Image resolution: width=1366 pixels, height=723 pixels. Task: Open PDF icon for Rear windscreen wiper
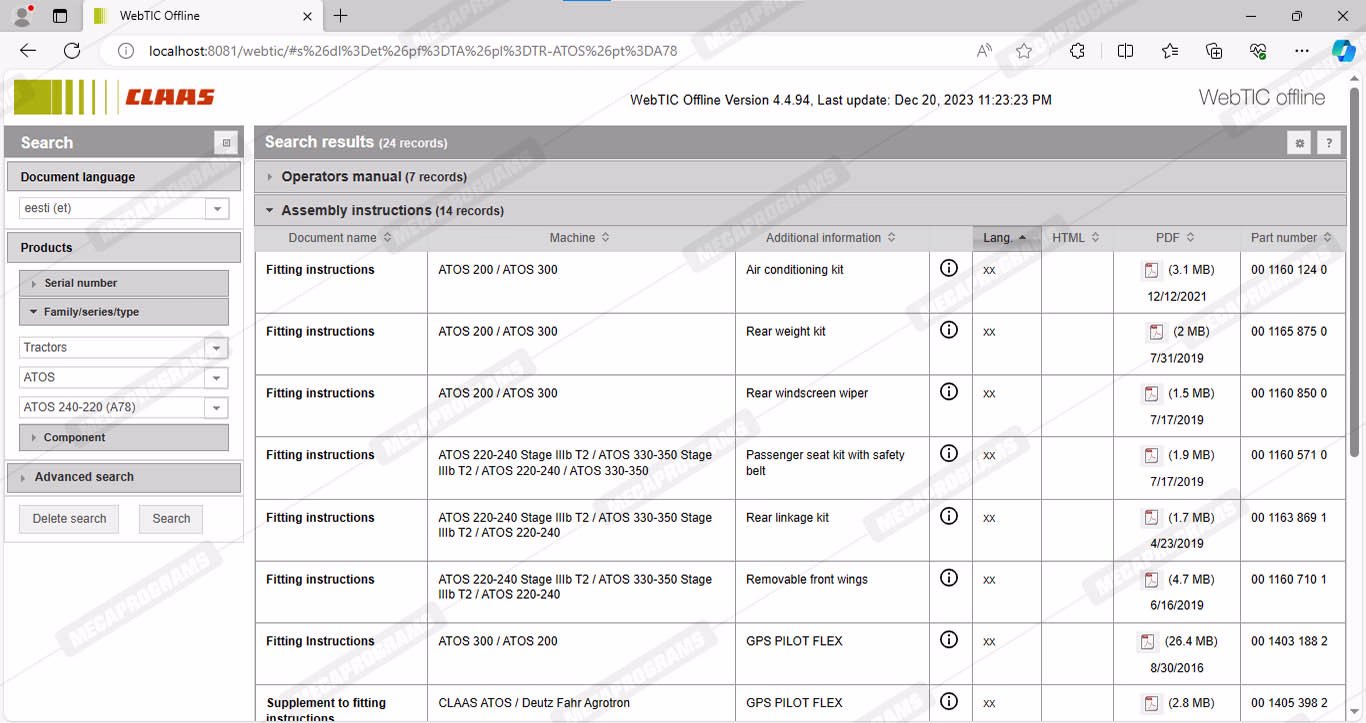[1151, 394]
